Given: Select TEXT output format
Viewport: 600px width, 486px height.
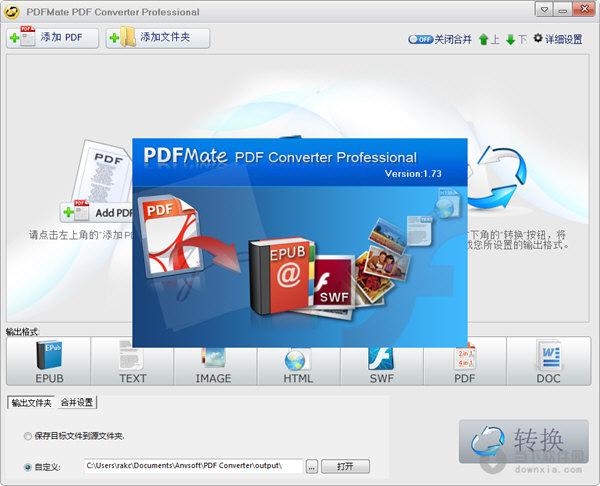Looking at the screenshot, I should click(132, 361).
